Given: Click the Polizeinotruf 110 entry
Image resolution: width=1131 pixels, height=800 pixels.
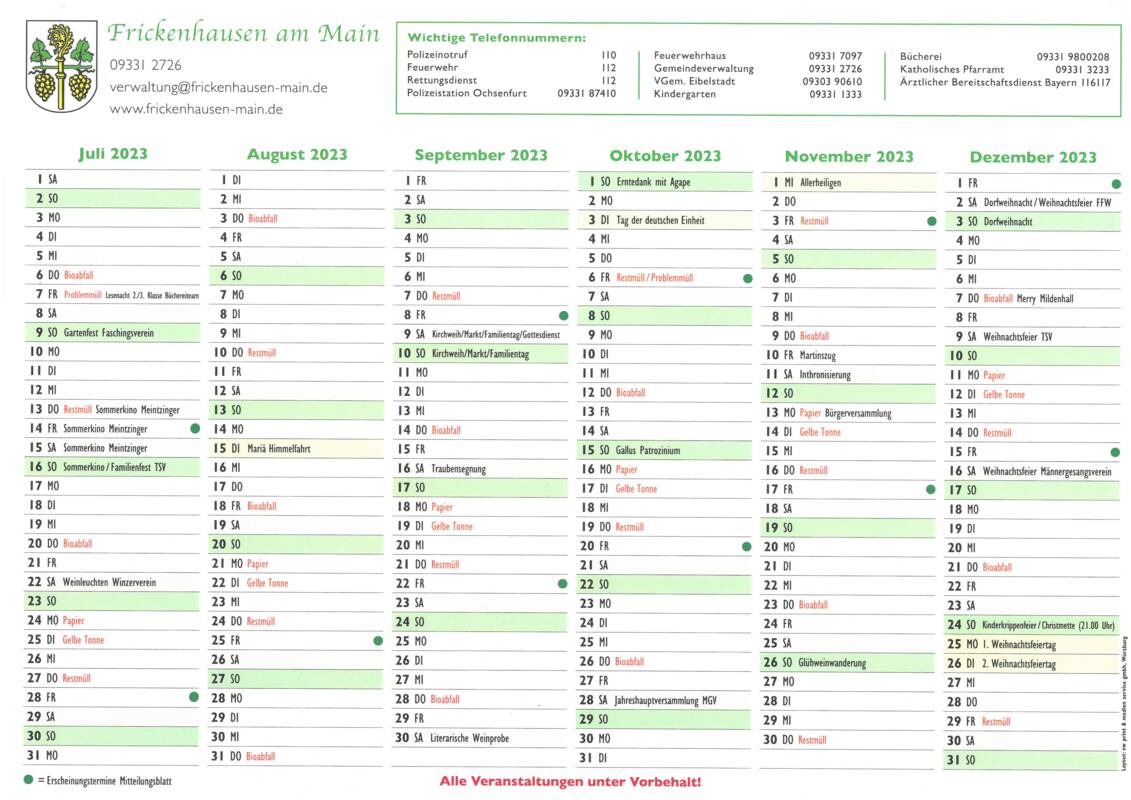Looking at the screenshot, I should [x=511, y=54].
